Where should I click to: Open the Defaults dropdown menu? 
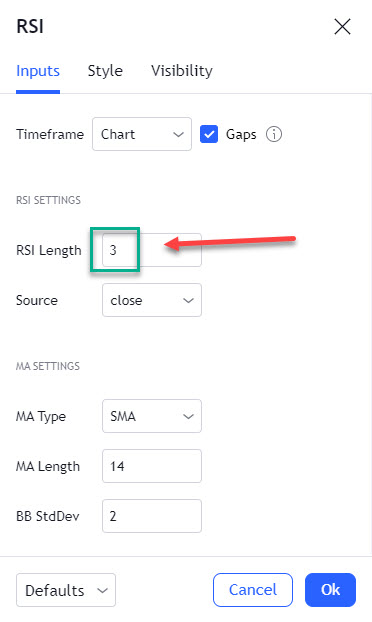(x=66, y=590)
